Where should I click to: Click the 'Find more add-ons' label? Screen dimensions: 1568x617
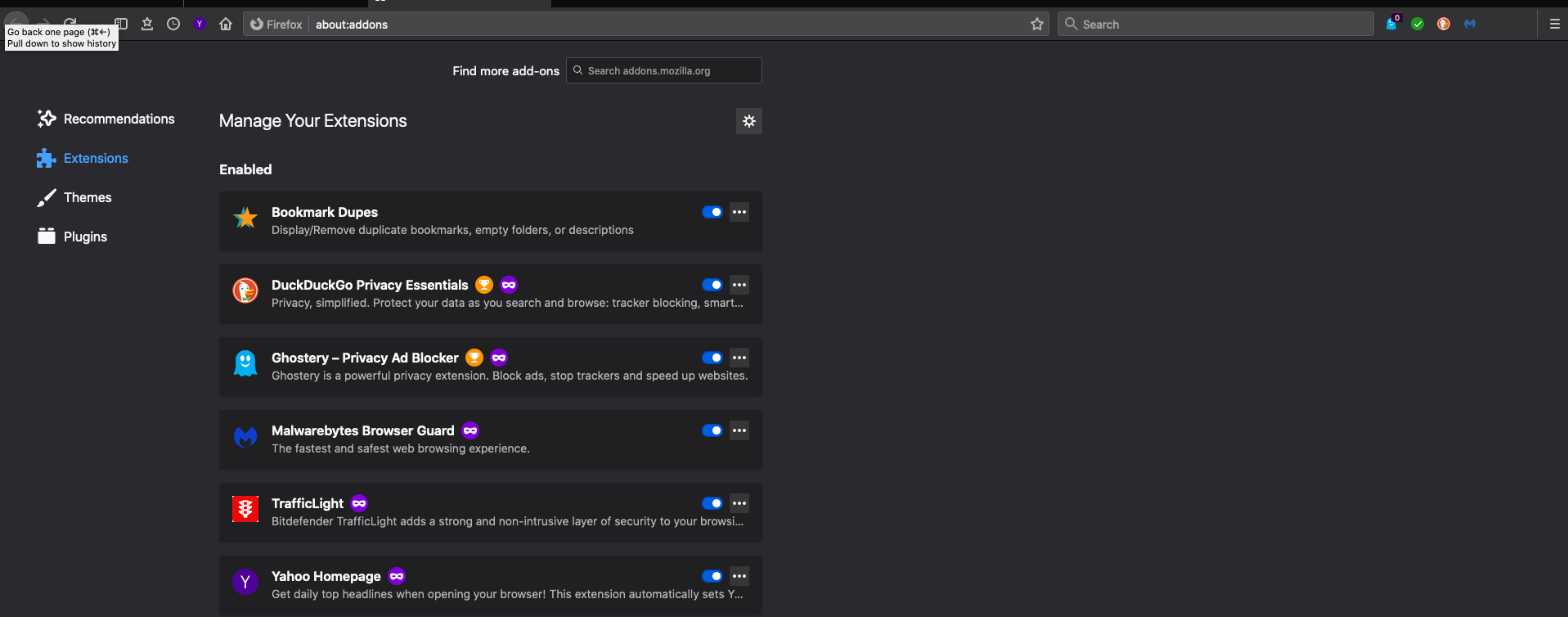click(506, 71)
